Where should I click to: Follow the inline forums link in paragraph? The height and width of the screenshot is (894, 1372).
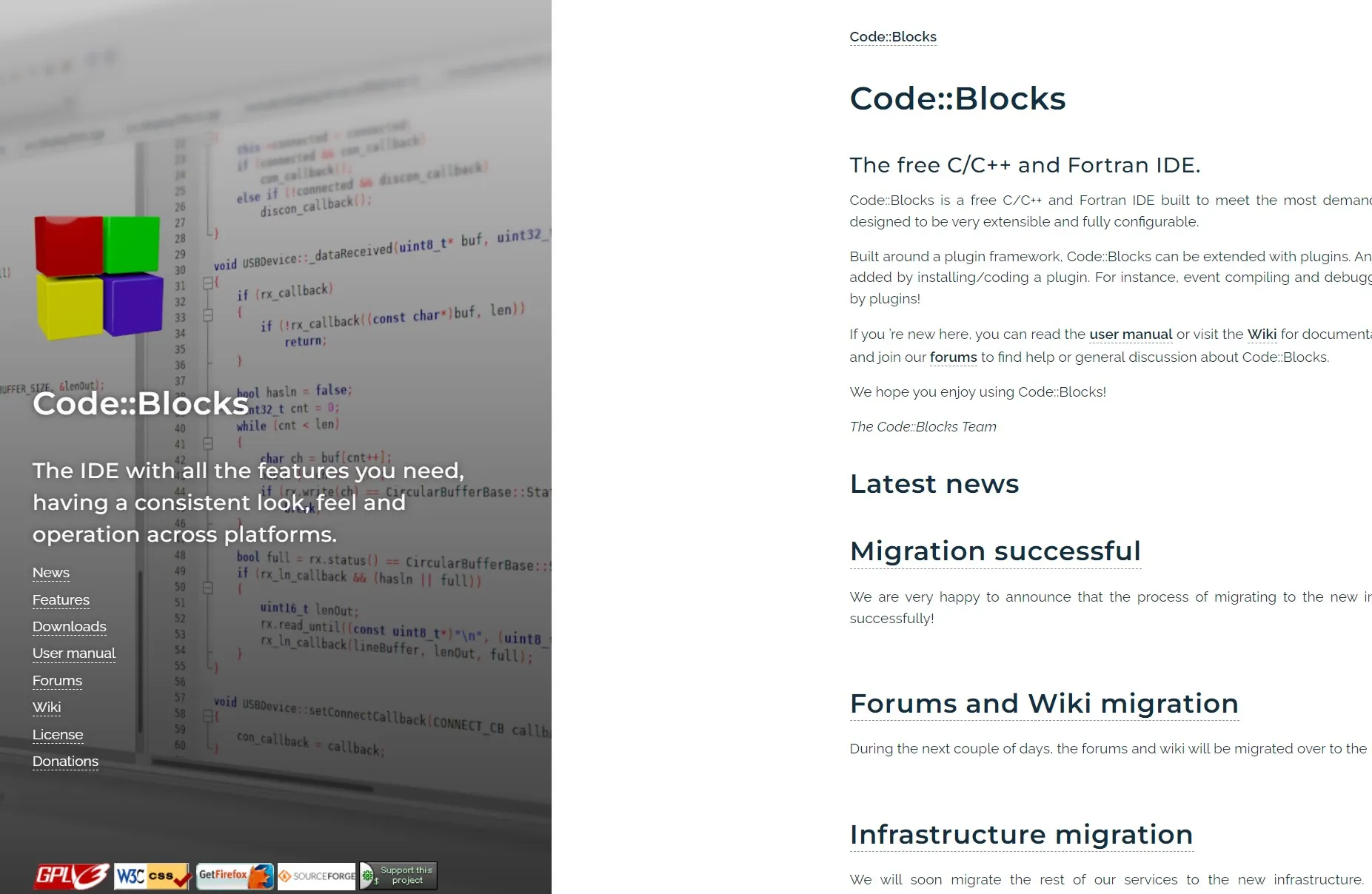954,357
